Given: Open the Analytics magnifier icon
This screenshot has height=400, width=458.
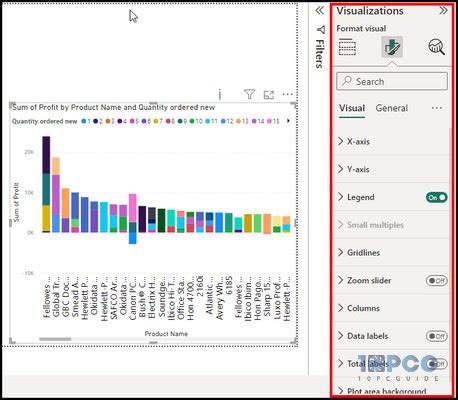Looking at the screenshot, I should (x=436, y=47).
